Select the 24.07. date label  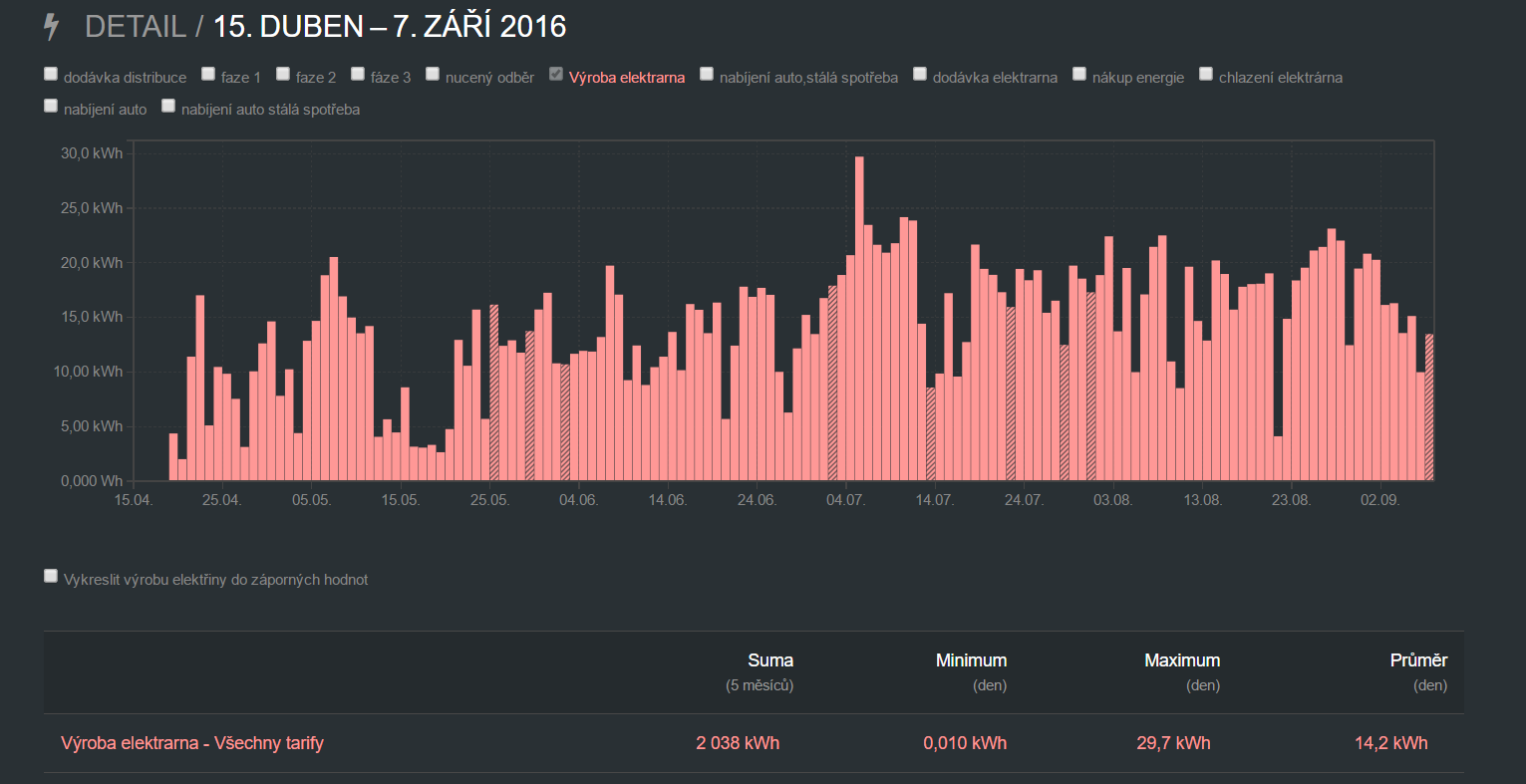[x=1024, y=500]
